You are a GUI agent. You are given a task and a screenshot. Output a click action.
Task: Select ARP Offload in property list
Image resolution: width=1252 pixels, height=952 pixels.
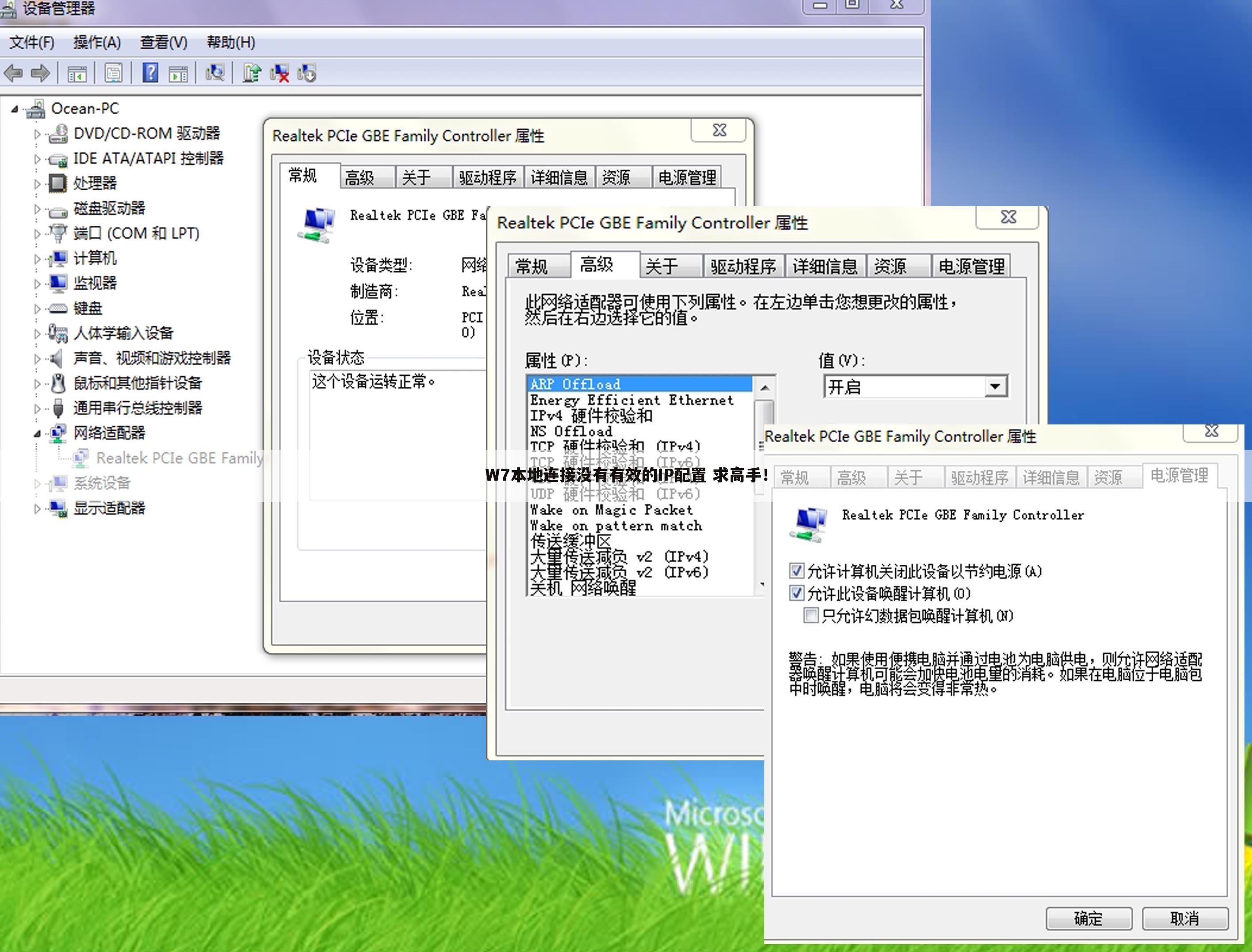pos(640,384)
